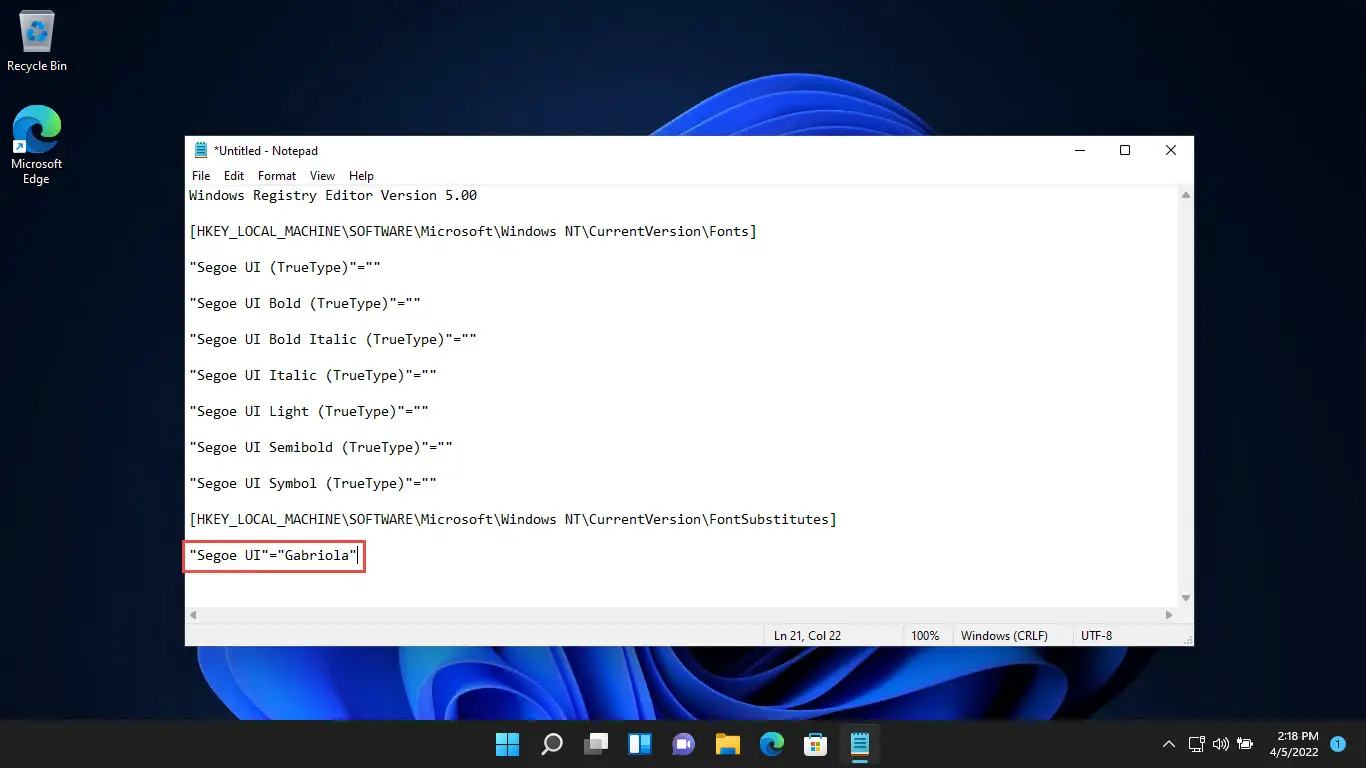Click the line ending in FontSubstitutes]
Viewport: 1366px width, 768px height.
(513, 520)
